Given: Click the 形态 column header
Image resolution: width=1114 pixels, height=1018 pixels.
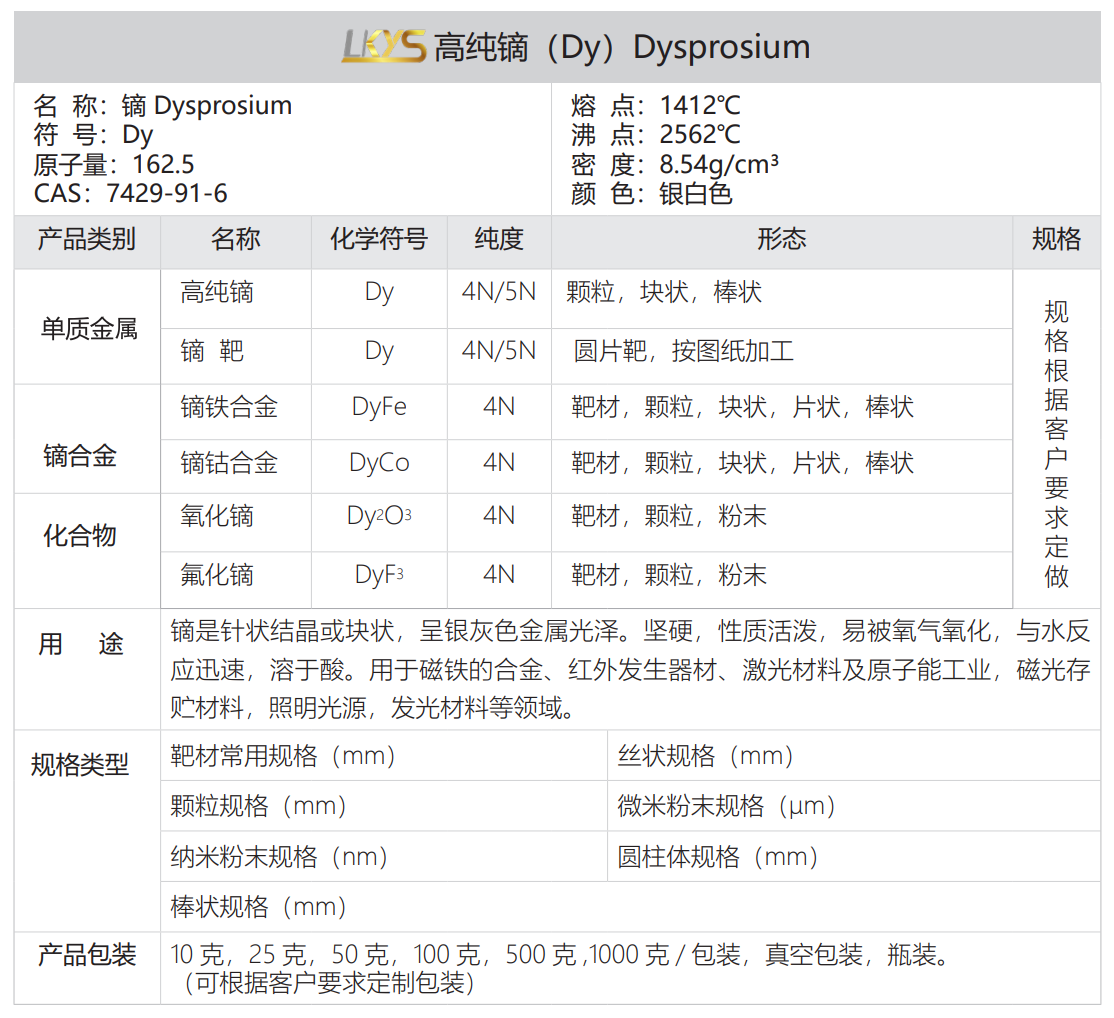Looking at the screenshot, I should (781, 240).
